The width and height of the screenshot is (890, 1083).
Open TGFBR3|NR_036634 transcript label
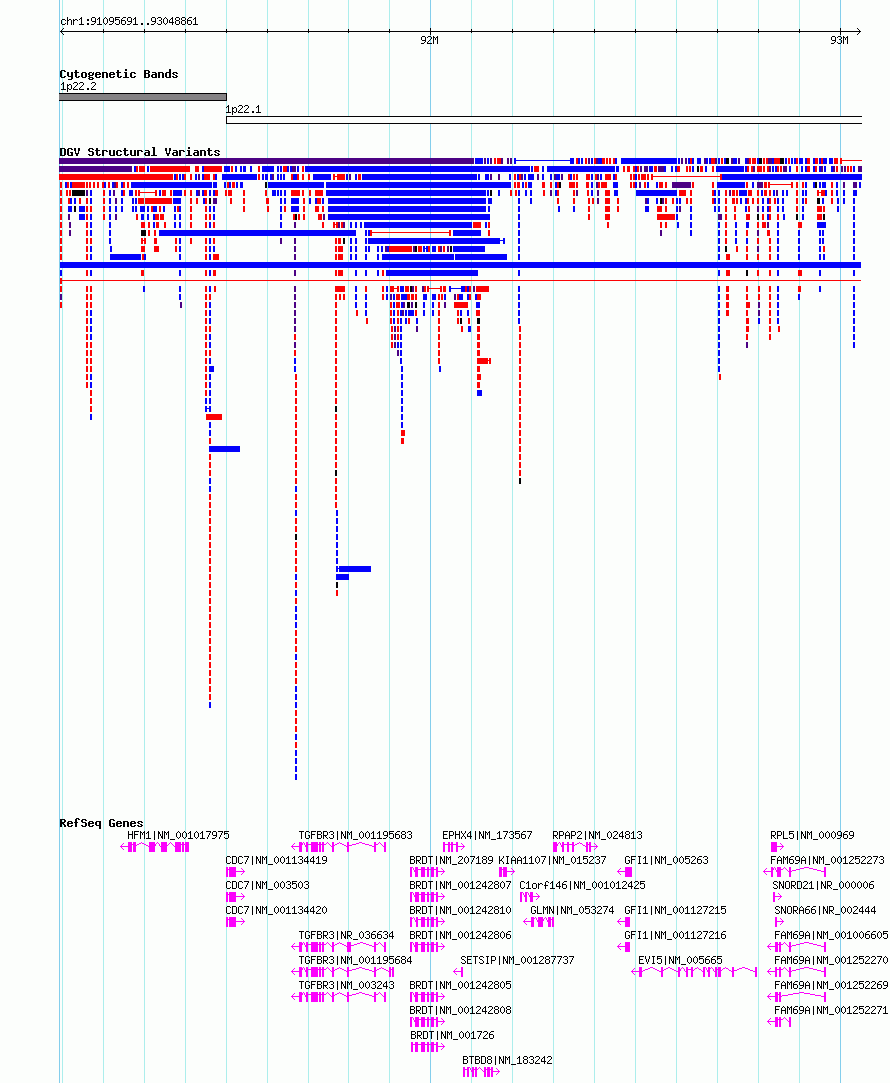click(347, 935)
